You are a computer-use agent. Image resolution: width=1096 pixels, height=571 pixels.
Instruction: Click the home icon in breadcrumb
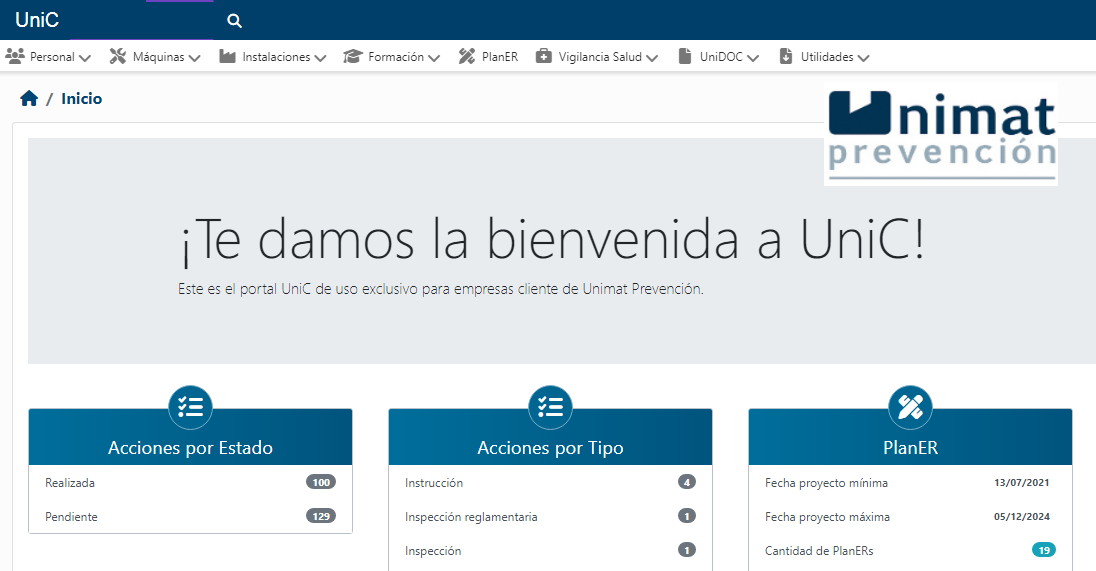(x=29, y=99)
